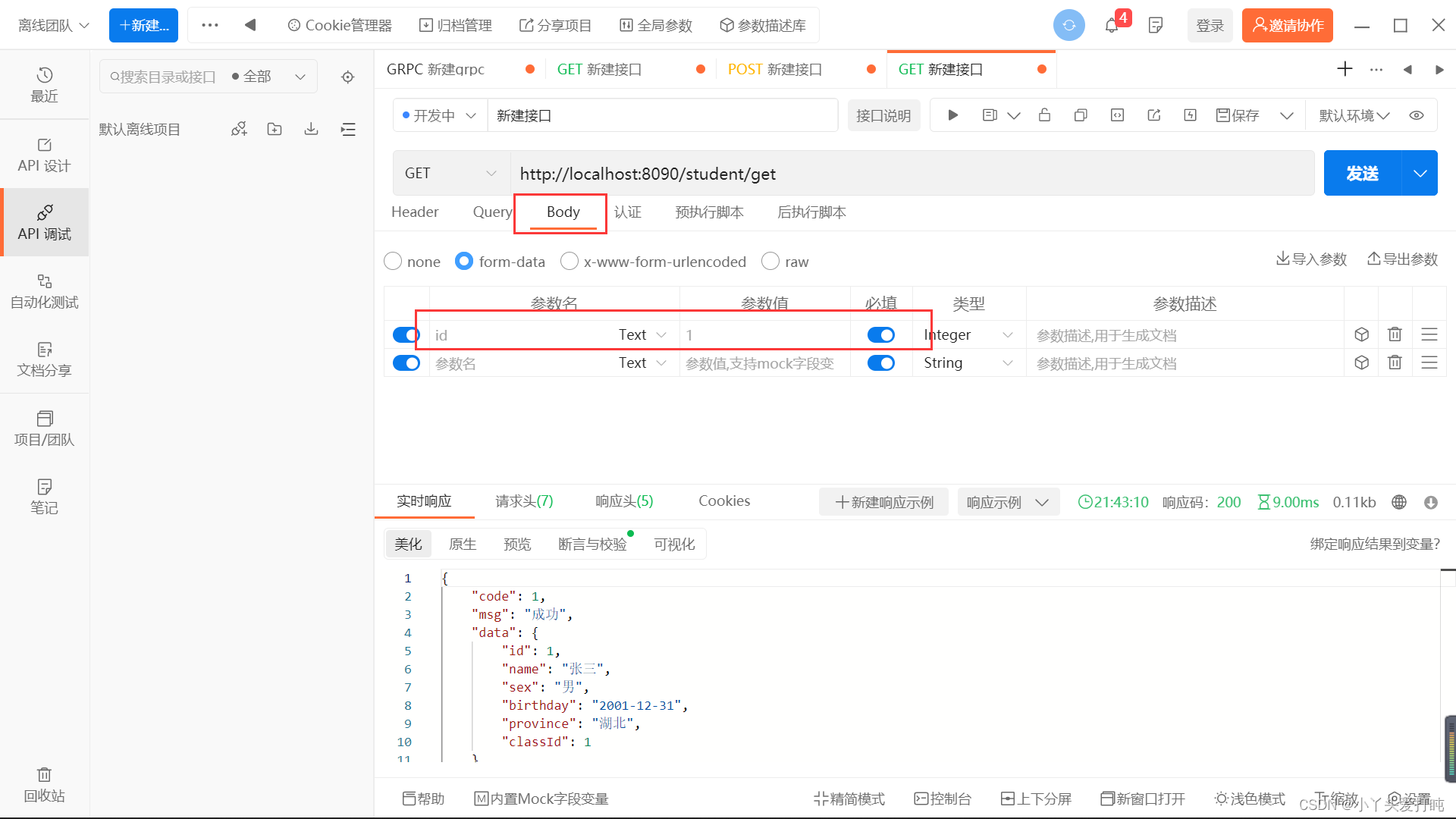Toggle enable switch for empty parameter row
Screen dimensions: 1456x819
tap(406, 362)
